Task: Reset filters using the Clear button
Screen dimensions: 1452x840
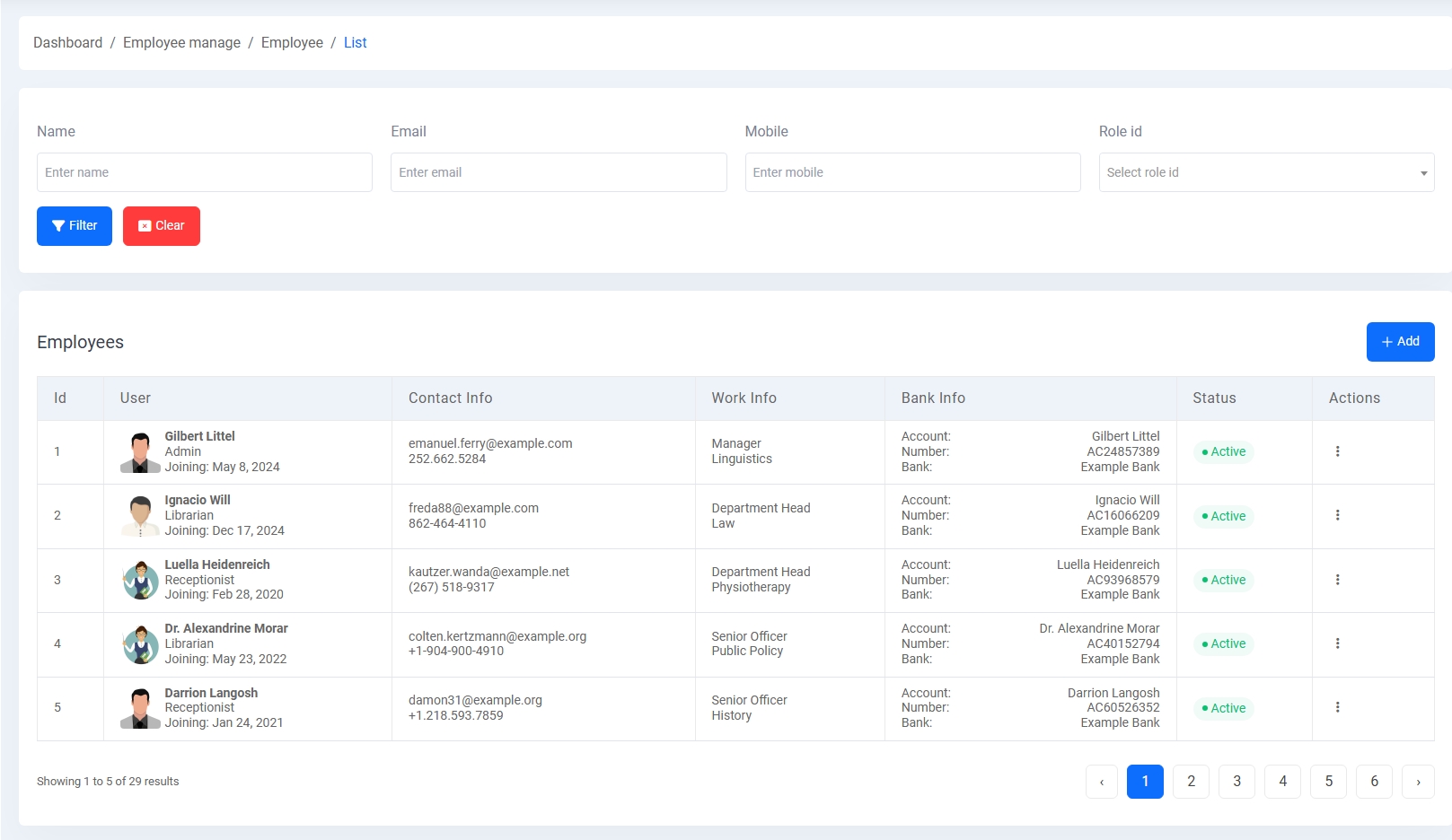Action: click(x=162, y=226)
